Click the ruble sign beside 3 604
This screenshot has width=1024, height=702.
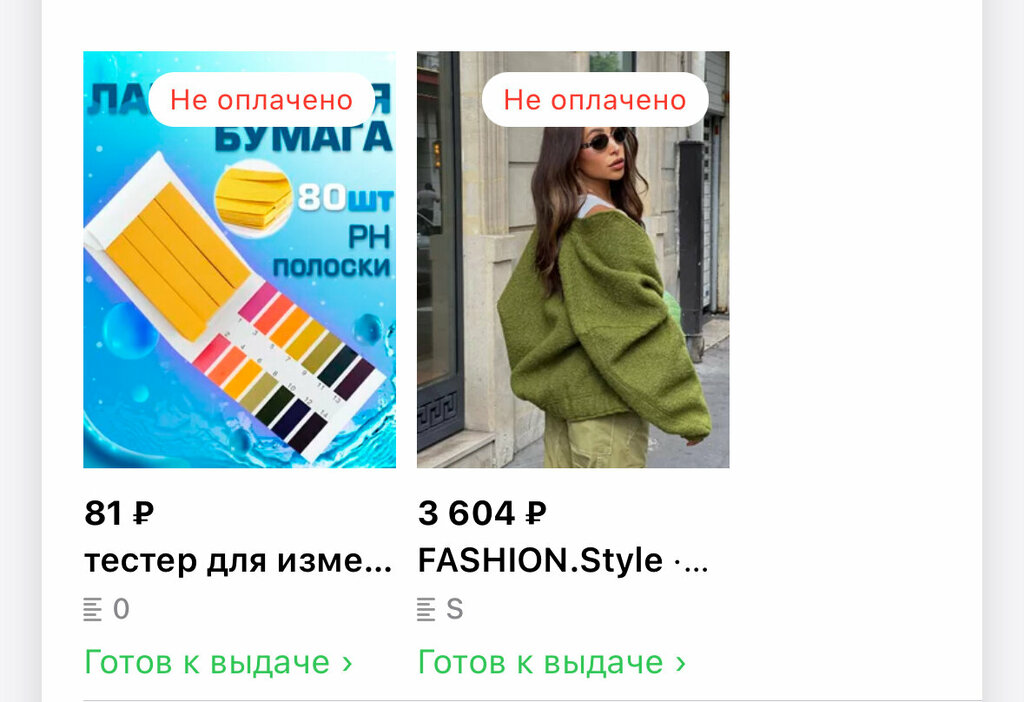click(536, 514)
